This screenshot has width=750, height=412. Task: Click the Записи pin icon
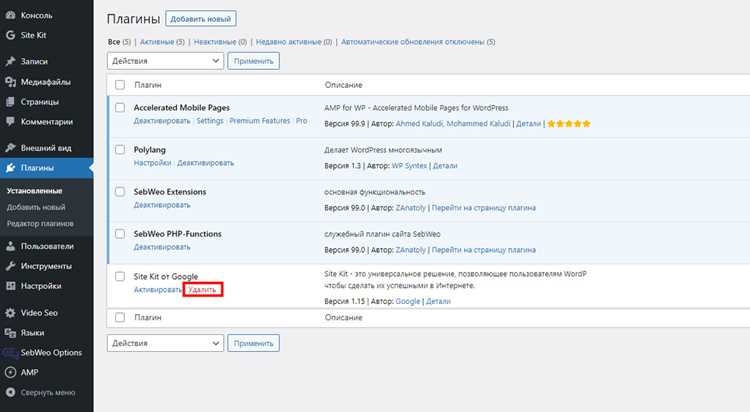(10, 61)
